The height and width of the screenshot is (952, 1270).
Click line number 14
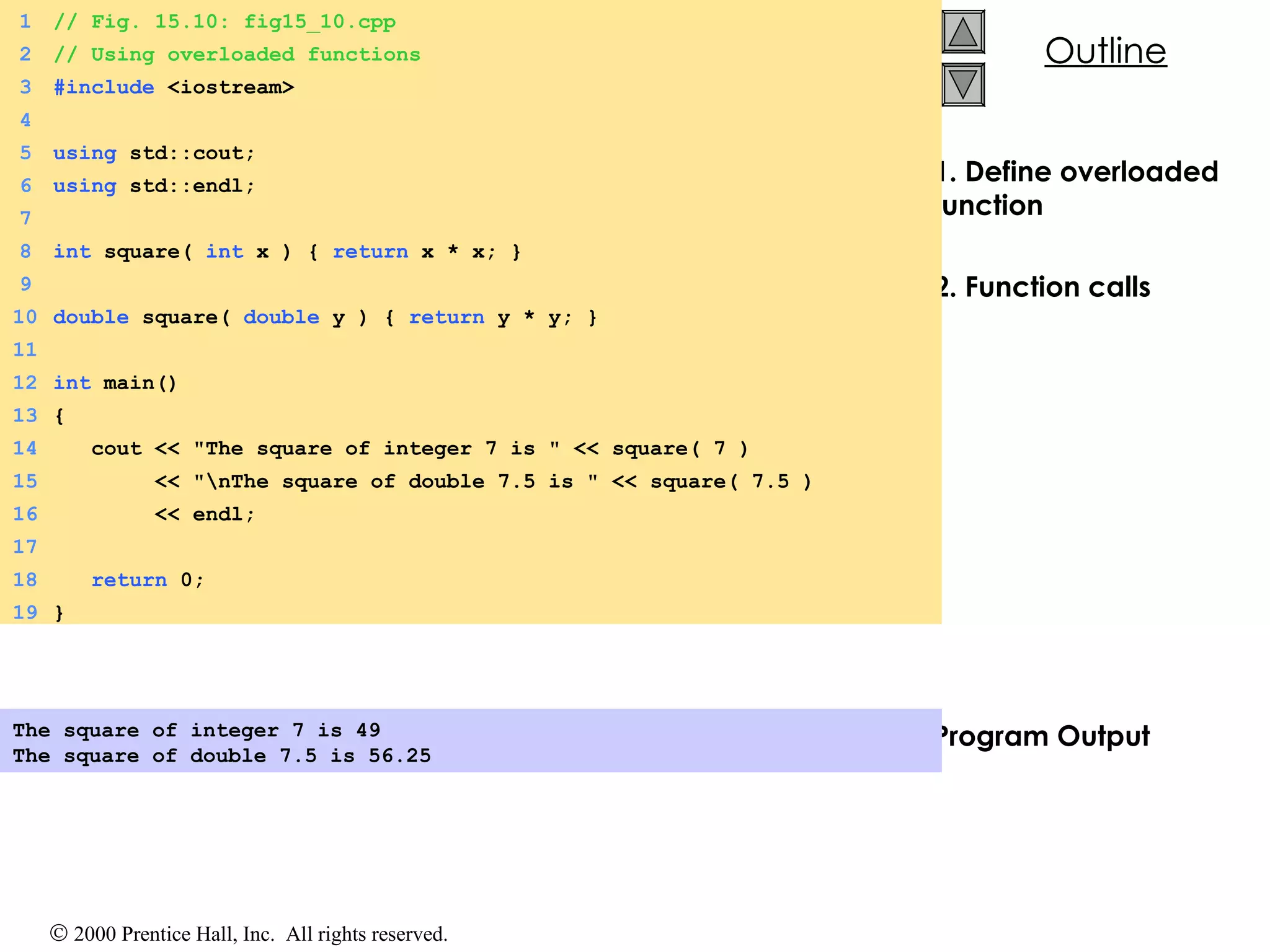pyautogui.click(x=25, y=449)
